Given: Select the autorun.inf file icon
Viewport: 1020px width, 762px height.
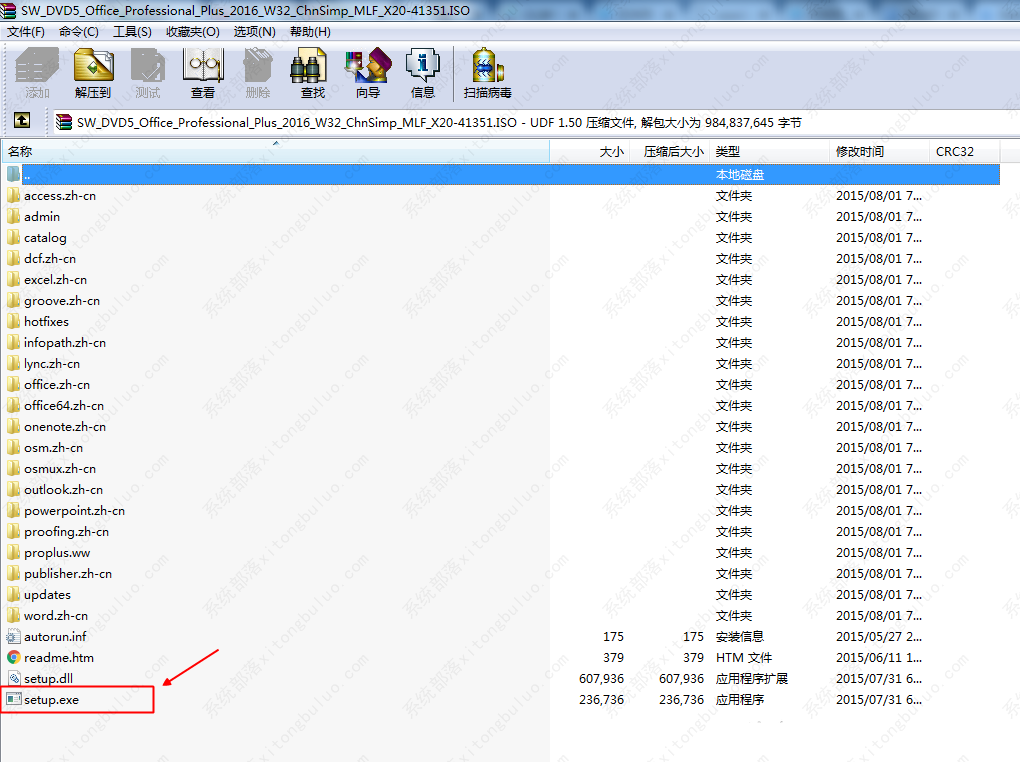Looking at the screenshot, I should pos(14,636).
